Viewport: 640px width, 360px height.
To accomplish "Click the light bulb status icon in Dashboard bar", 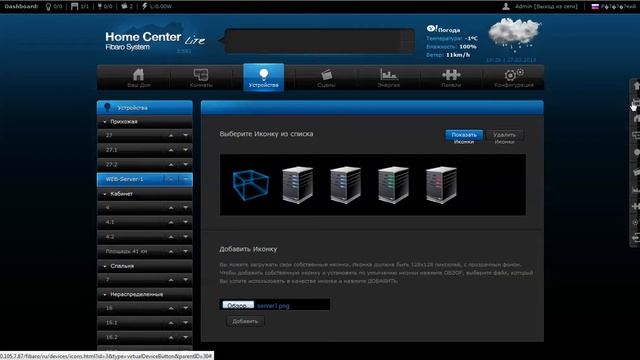I will pyautogui.click(x=48, y=7).
